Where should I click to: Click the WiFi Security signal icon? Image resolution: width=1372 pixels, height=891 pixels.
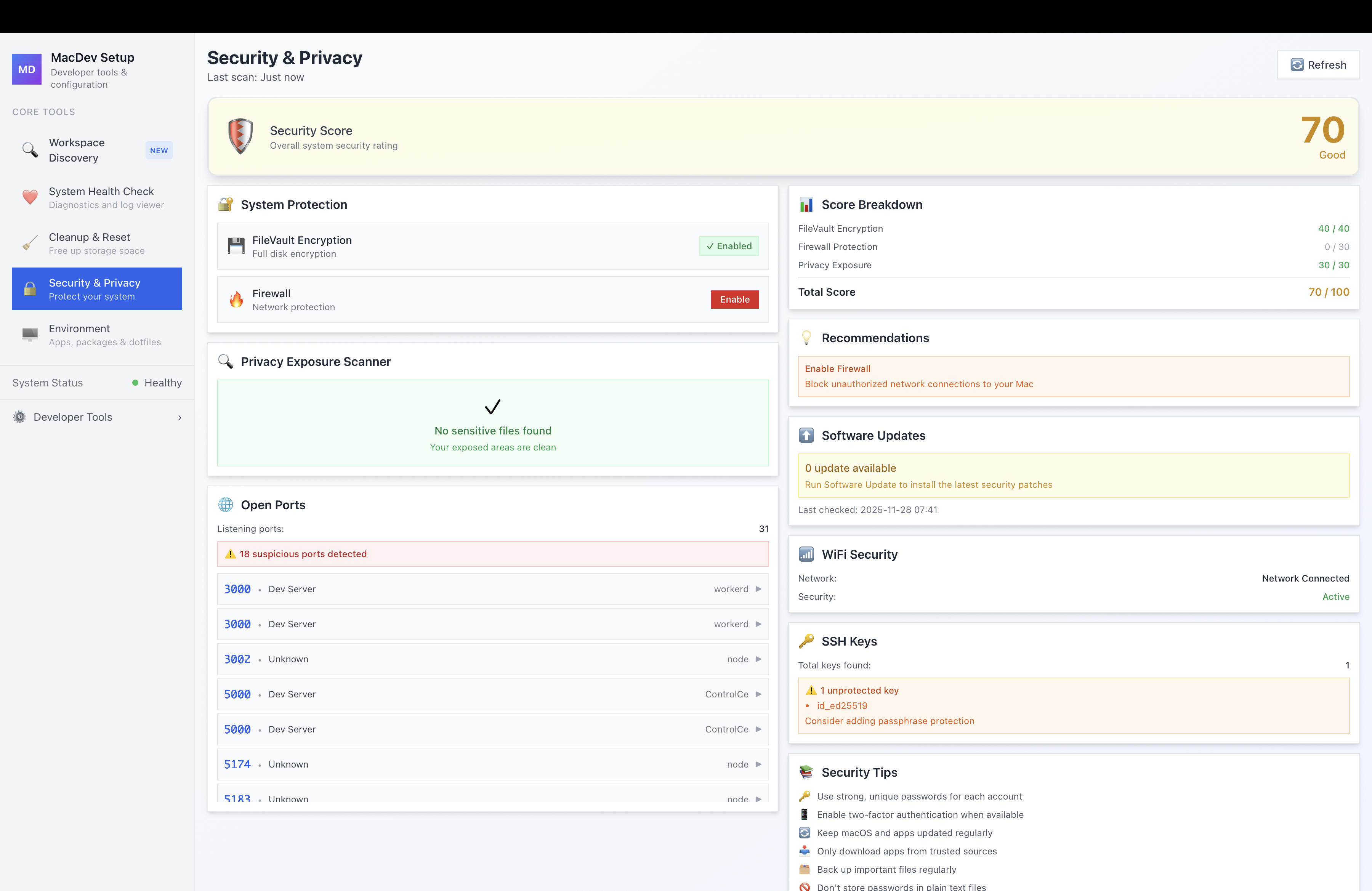point(806,554)
